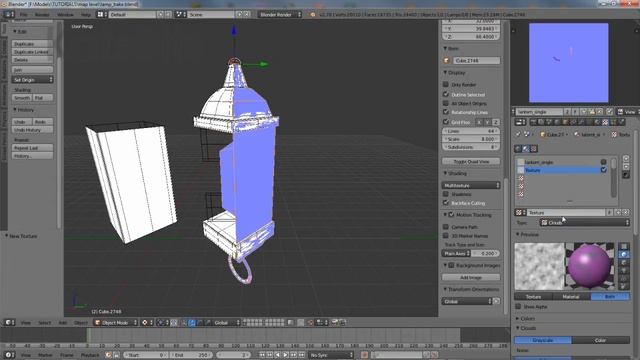Click the info editor type icon
The width and height of the screenshot is (640, 360).
point(9,14)
